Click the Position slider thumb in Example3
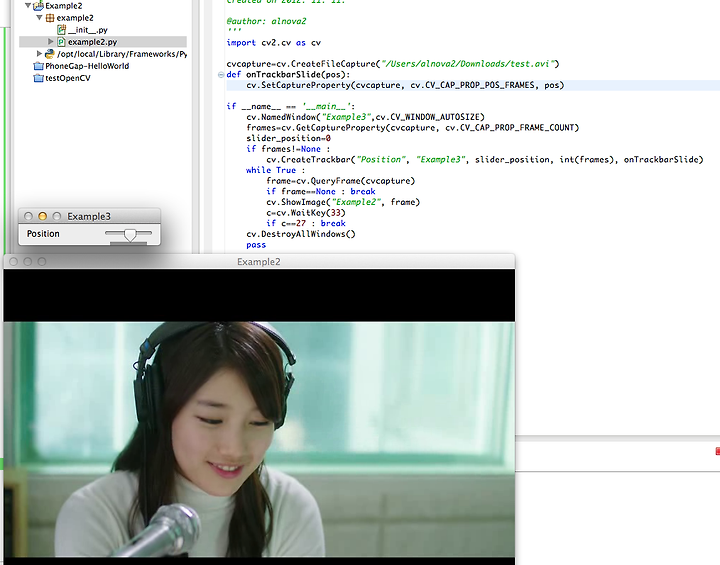720x565 pixels. pos(130,235)
